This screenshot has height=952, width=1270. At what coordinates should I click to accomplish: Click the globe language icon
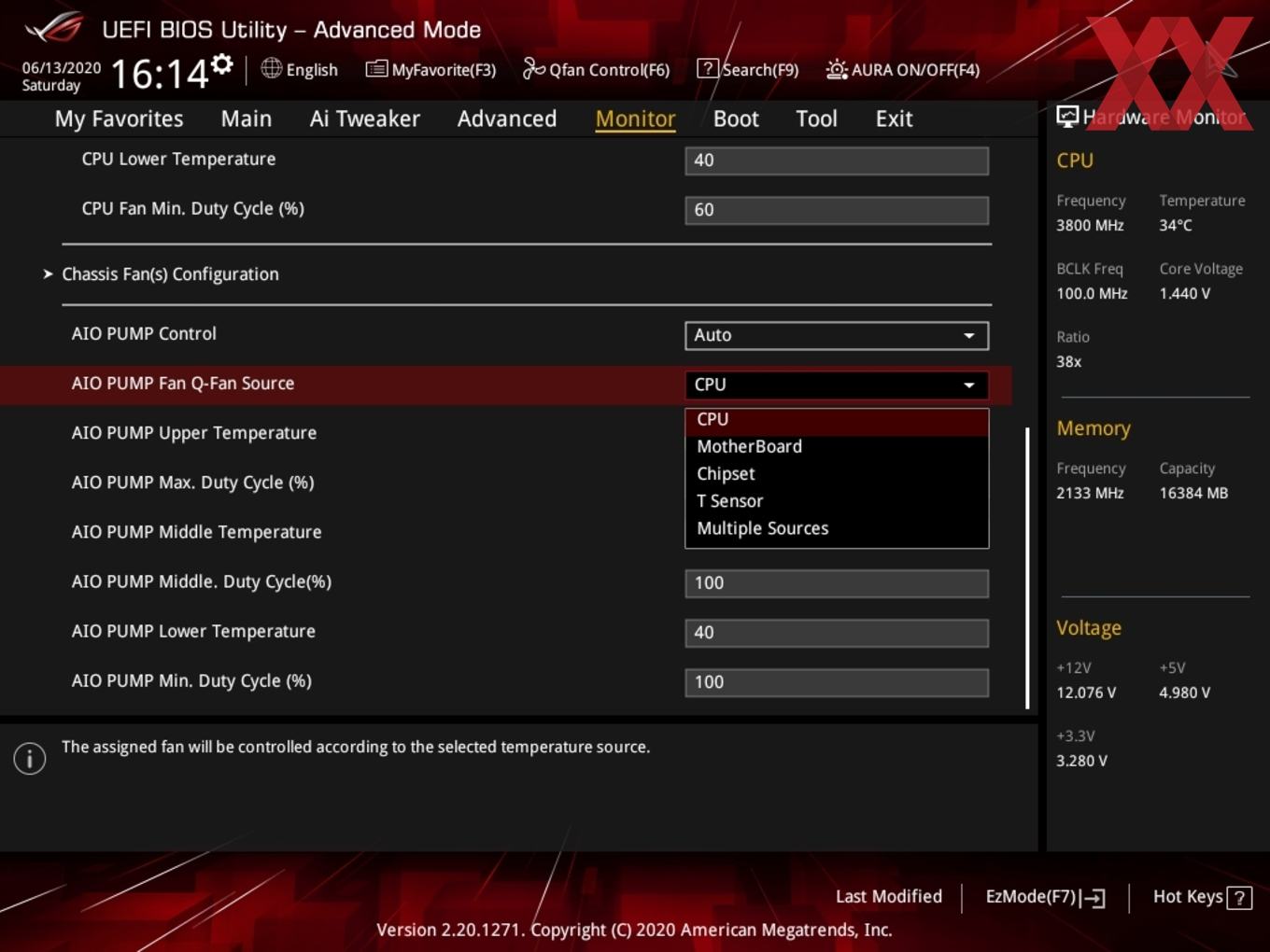tap(271, 68)
